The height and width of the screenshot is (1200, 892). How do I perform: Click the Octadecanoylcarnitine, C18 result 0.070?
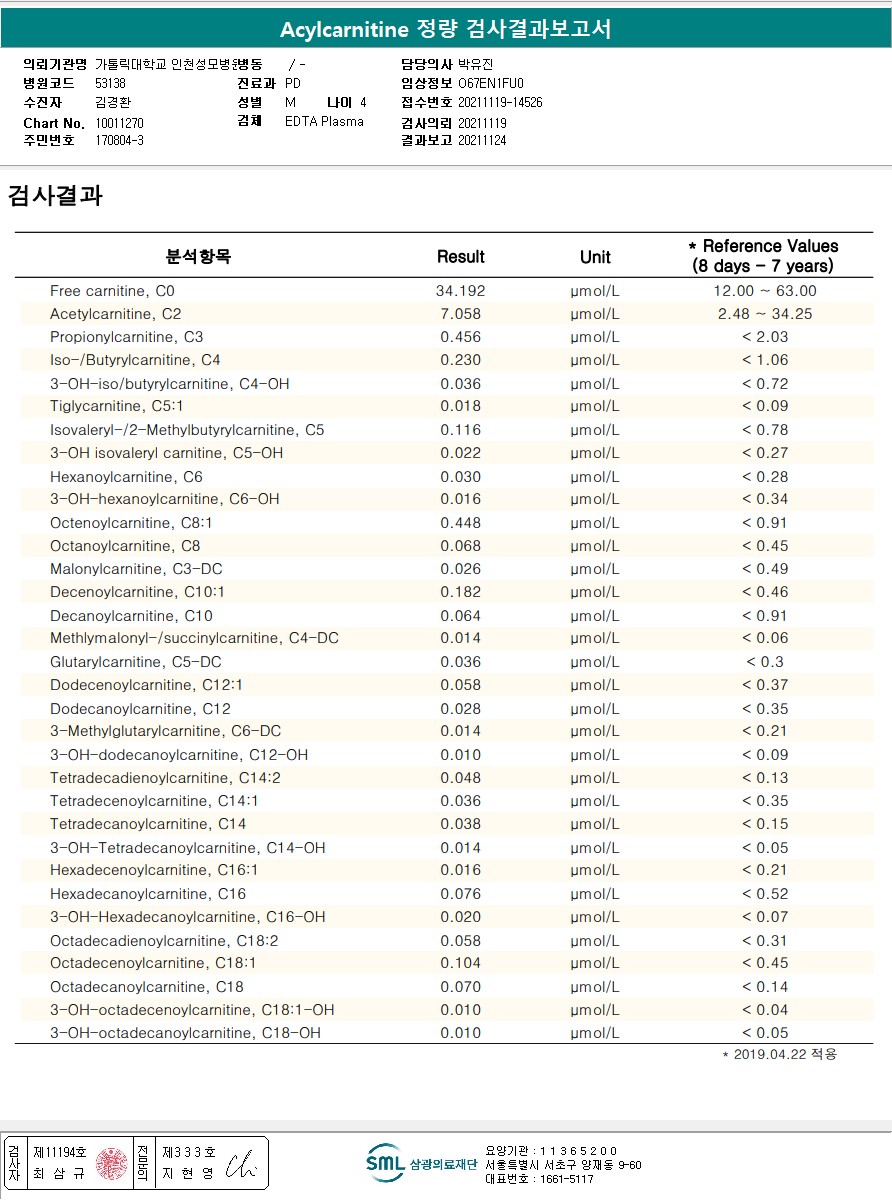(461, 987)
